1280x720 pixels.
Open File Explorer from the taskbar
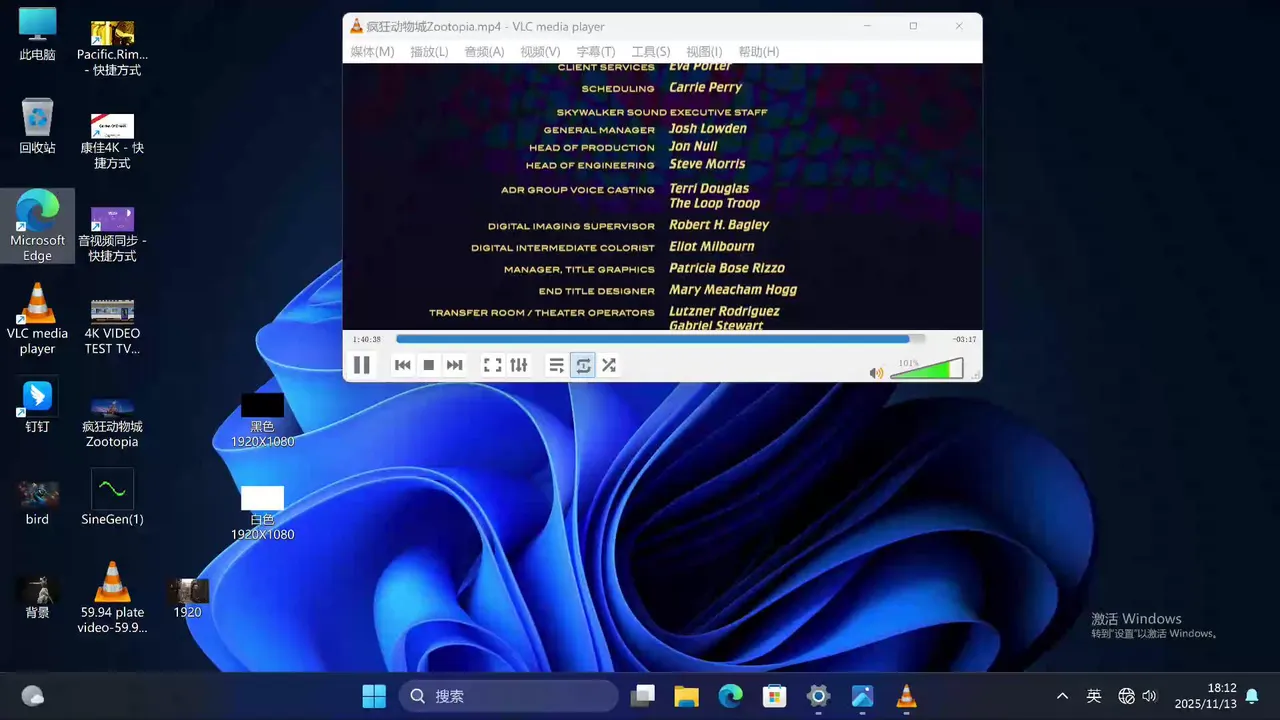point(686,696)
